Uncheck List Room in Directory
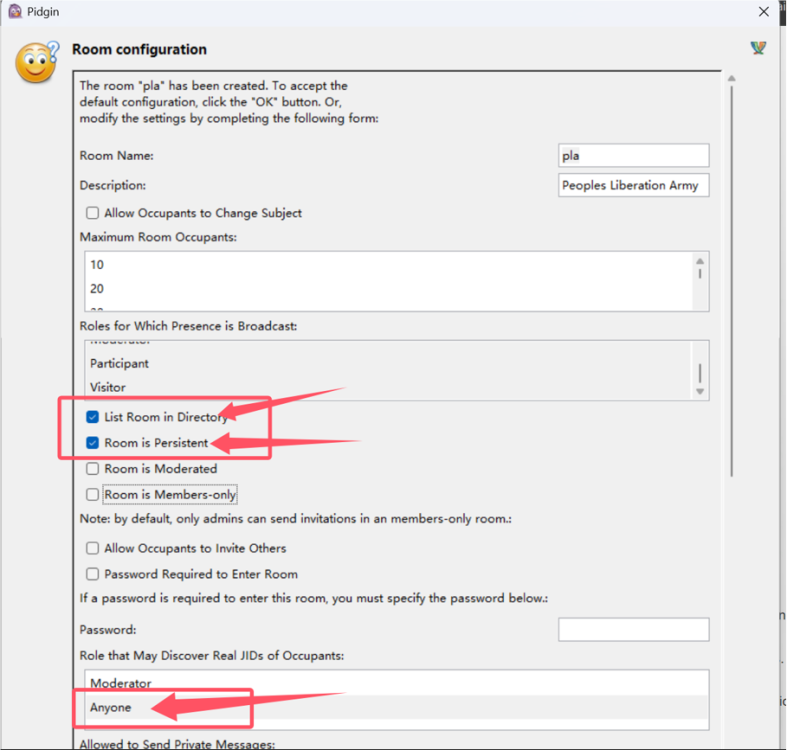The image size is (787, 750). click(x=93, y=417)
